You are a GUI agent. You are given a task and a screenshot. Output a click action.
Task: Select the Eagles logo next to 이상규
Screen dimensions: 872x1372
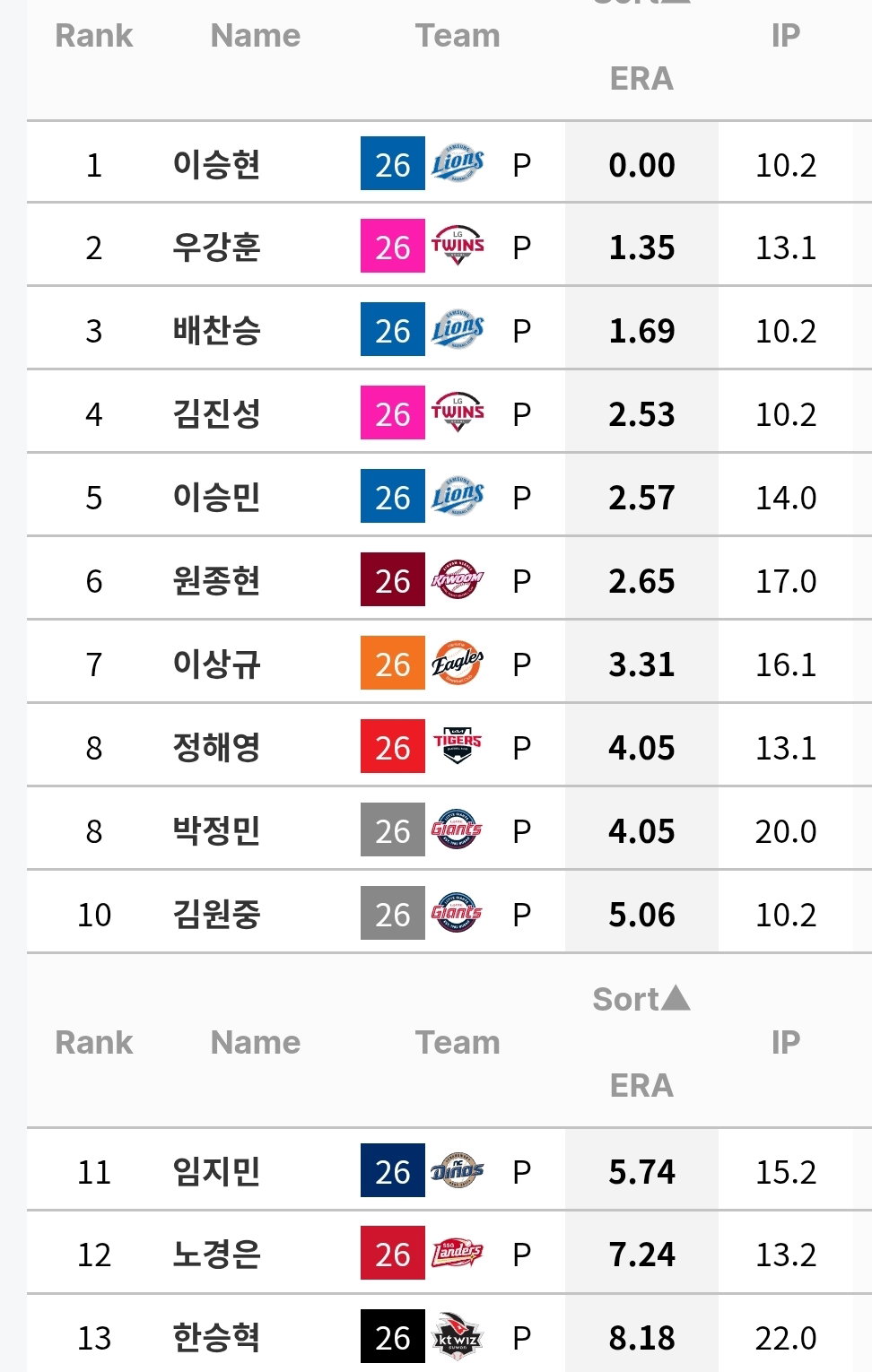tap(458, 663)
